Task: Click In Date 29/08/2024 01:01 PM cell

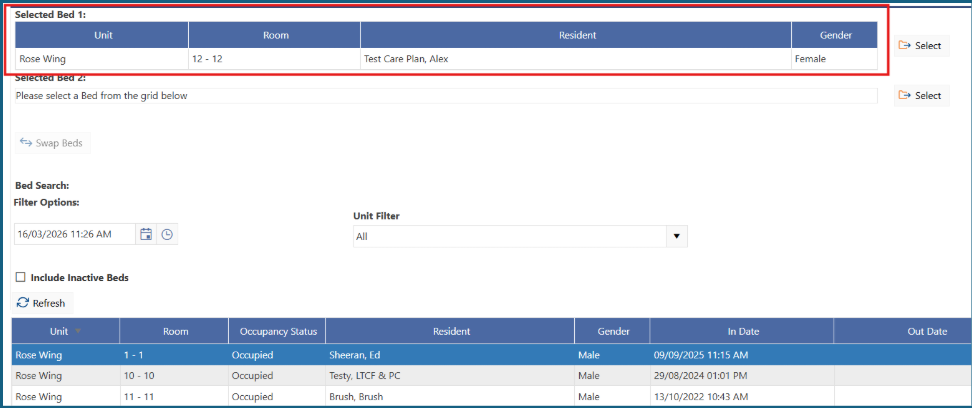Action: click(742, 376)
